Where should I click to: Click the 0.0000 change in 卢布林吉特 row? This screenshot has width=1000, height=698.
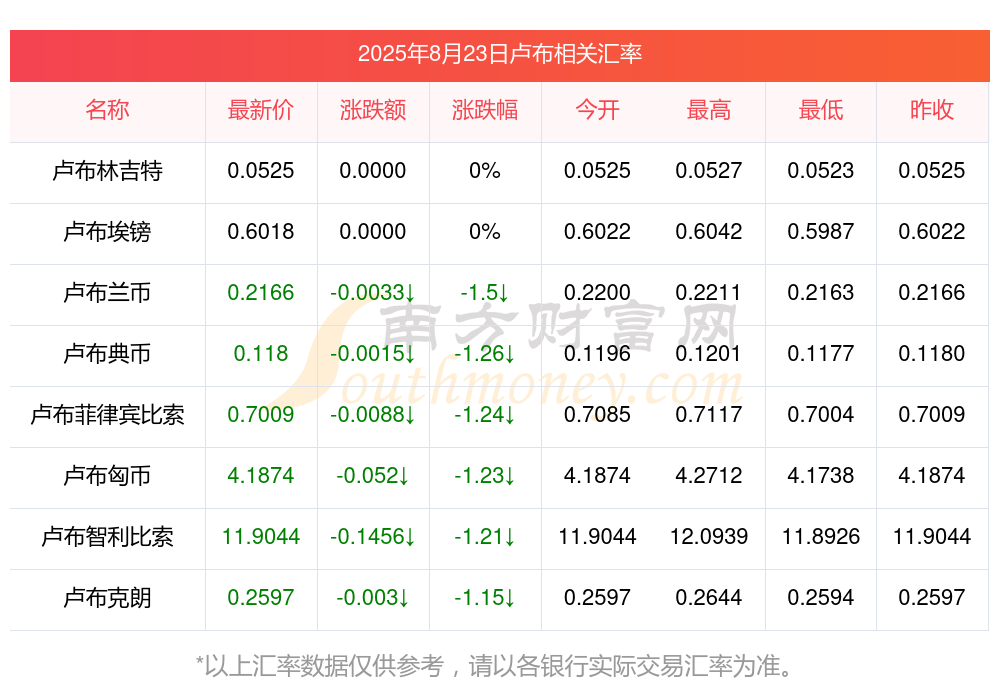(x=373, y=170)
